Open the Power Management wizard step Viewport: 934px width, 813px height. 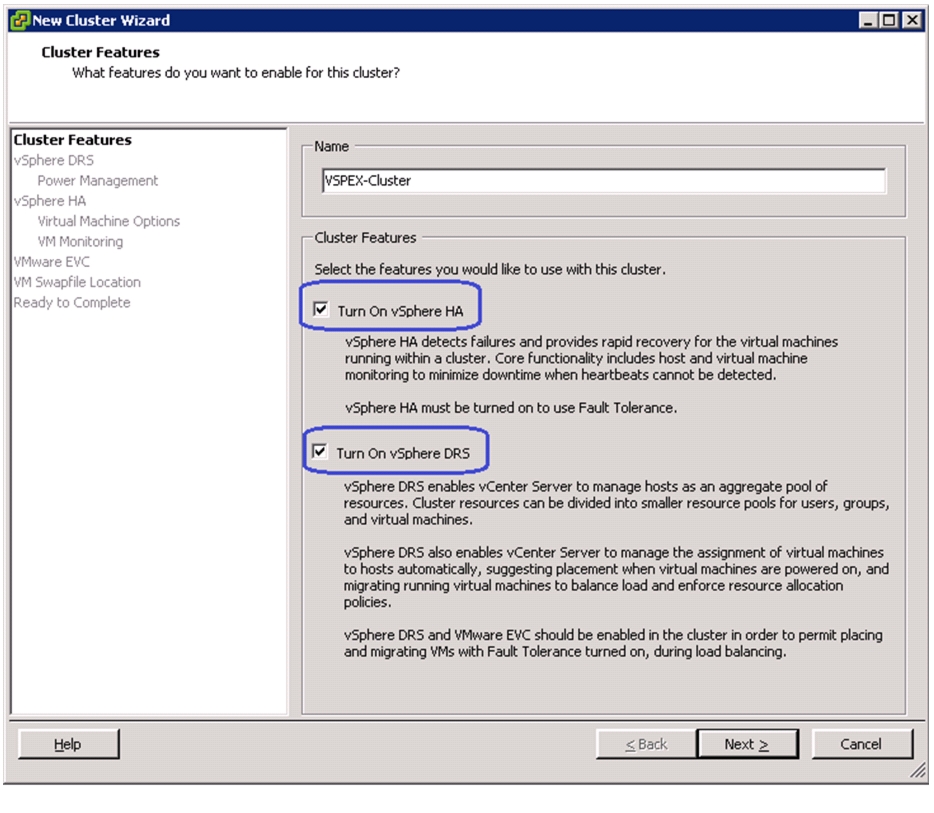point(98,180)
